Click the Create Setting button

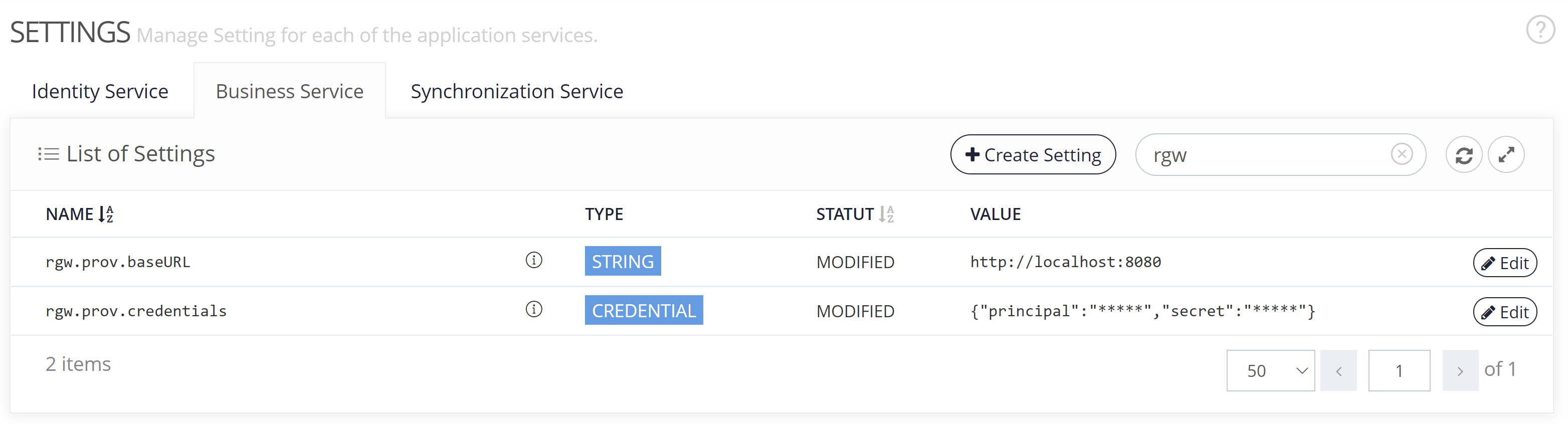1033,155
